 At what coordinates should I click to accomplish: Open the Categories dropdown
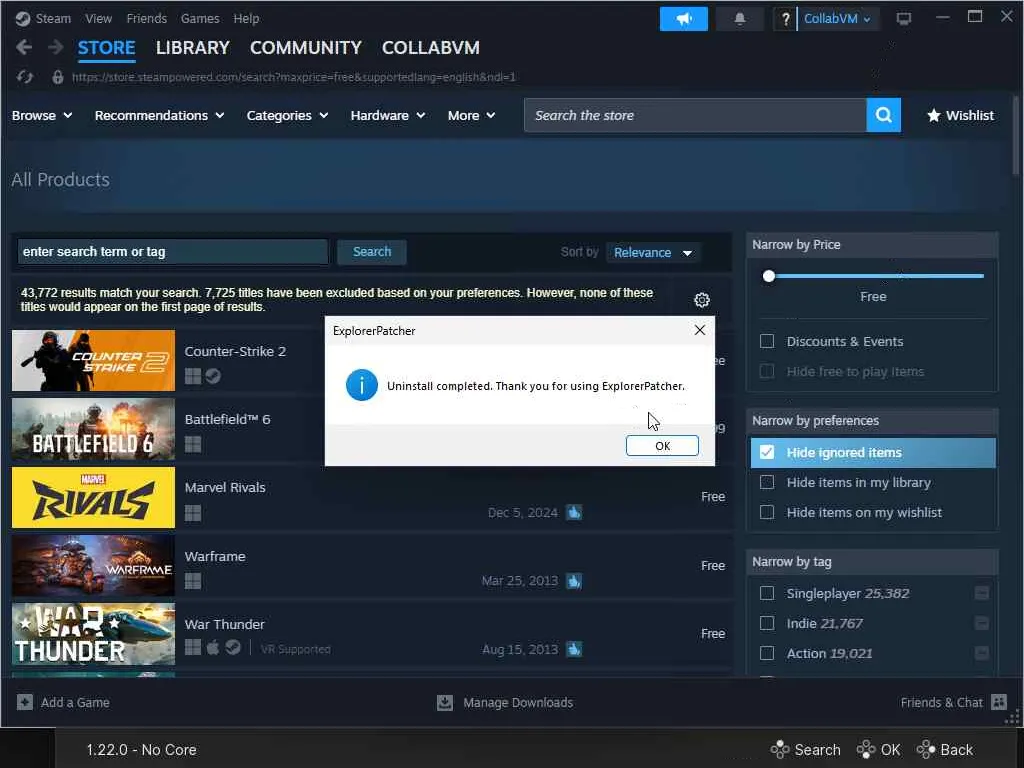[x=287, y=116]
